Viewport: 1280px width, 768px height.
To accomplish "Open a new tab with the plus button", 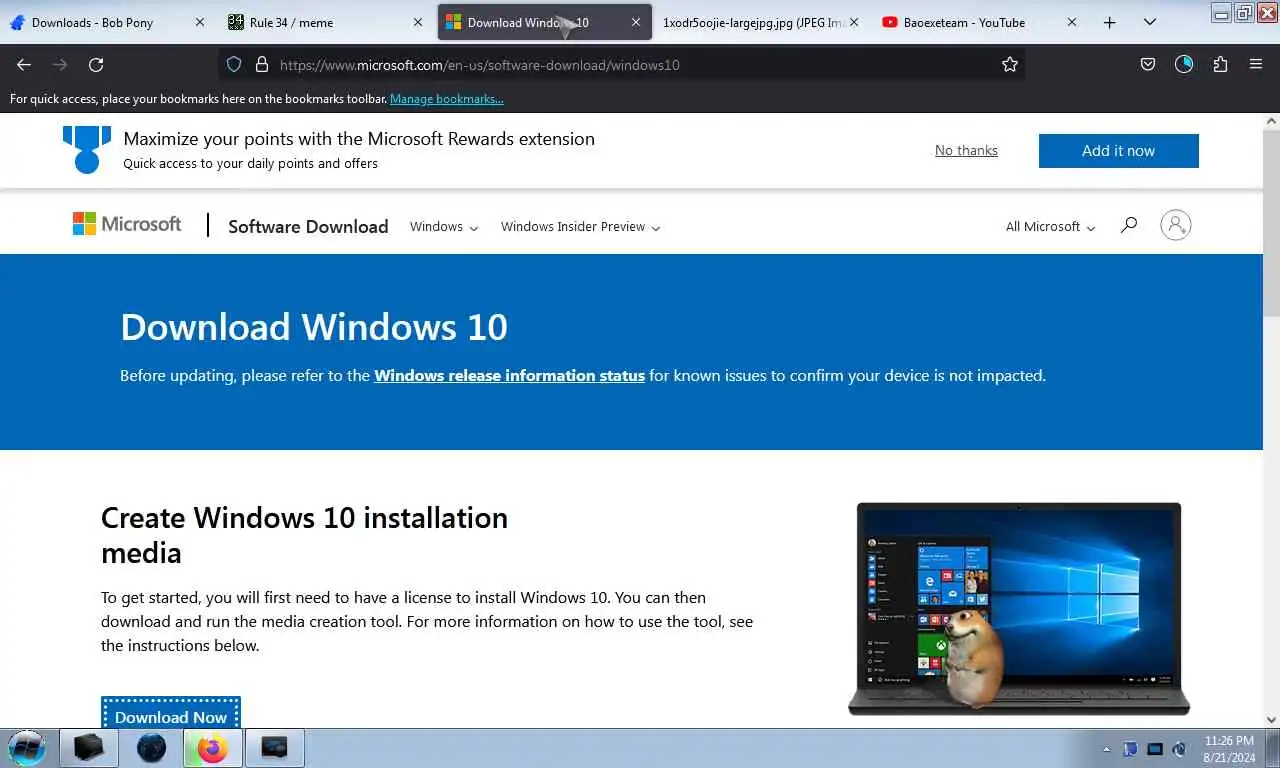I will coord(1109,22).
